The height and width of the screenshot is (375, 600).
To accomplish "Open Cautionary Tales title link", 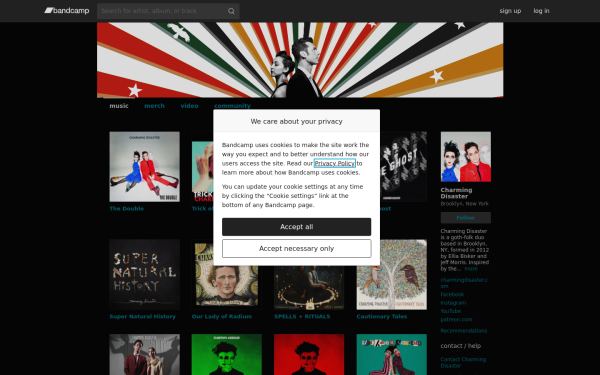I will coord(382,316).
